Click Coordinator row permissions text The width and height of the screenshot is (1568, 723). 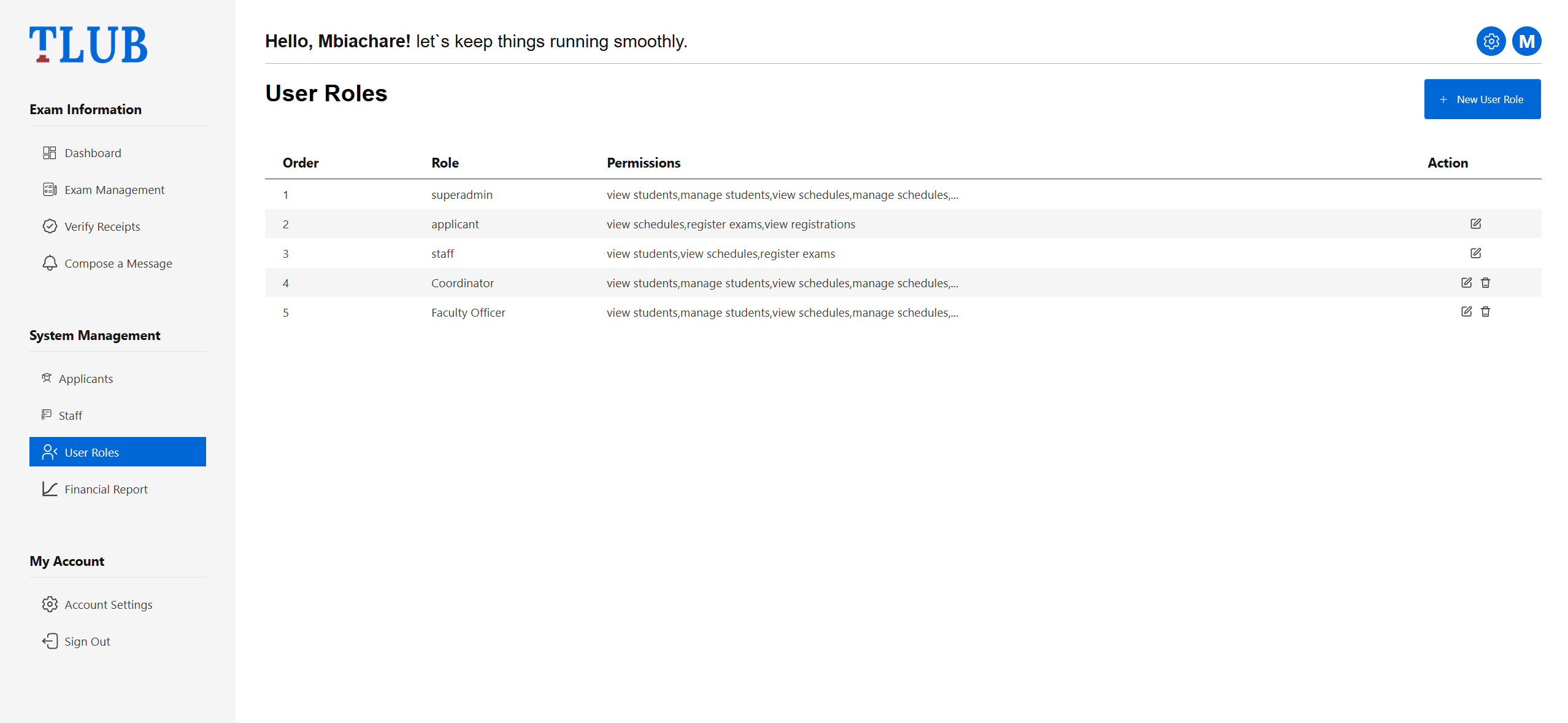782,283
